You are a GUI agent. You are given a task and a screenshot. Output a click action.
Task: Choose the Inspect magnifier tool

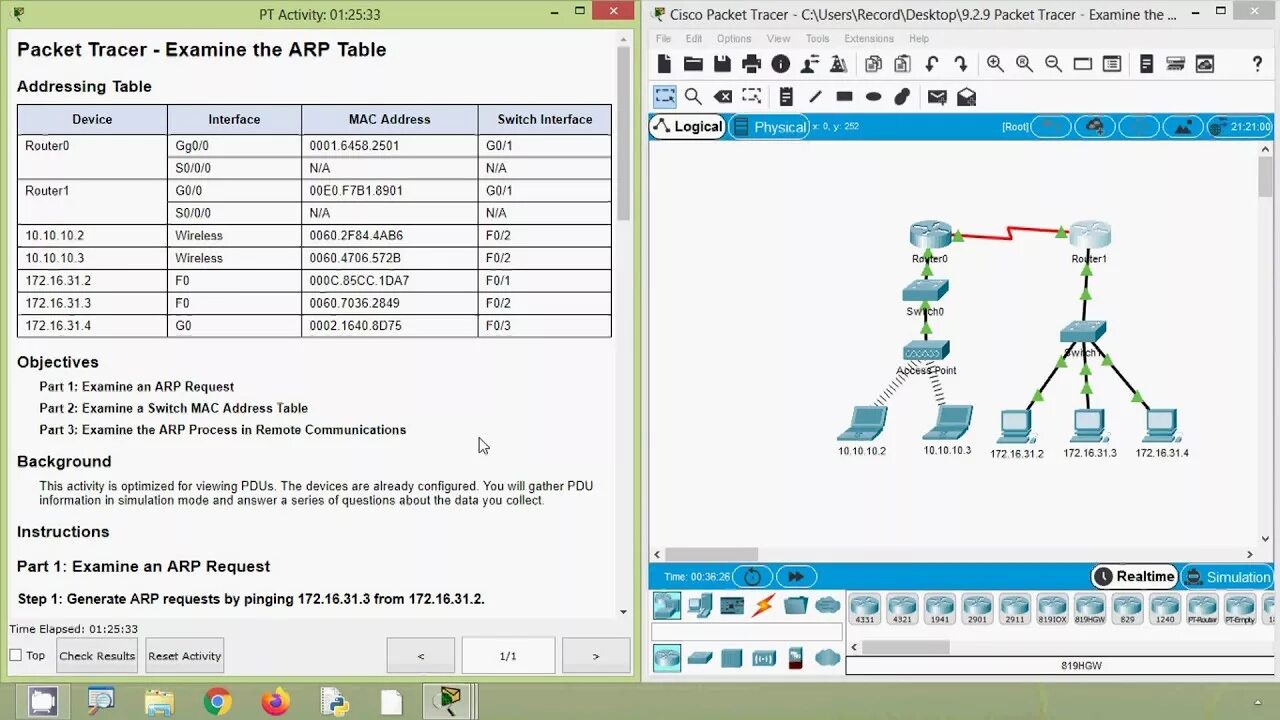tap(693, 97)
